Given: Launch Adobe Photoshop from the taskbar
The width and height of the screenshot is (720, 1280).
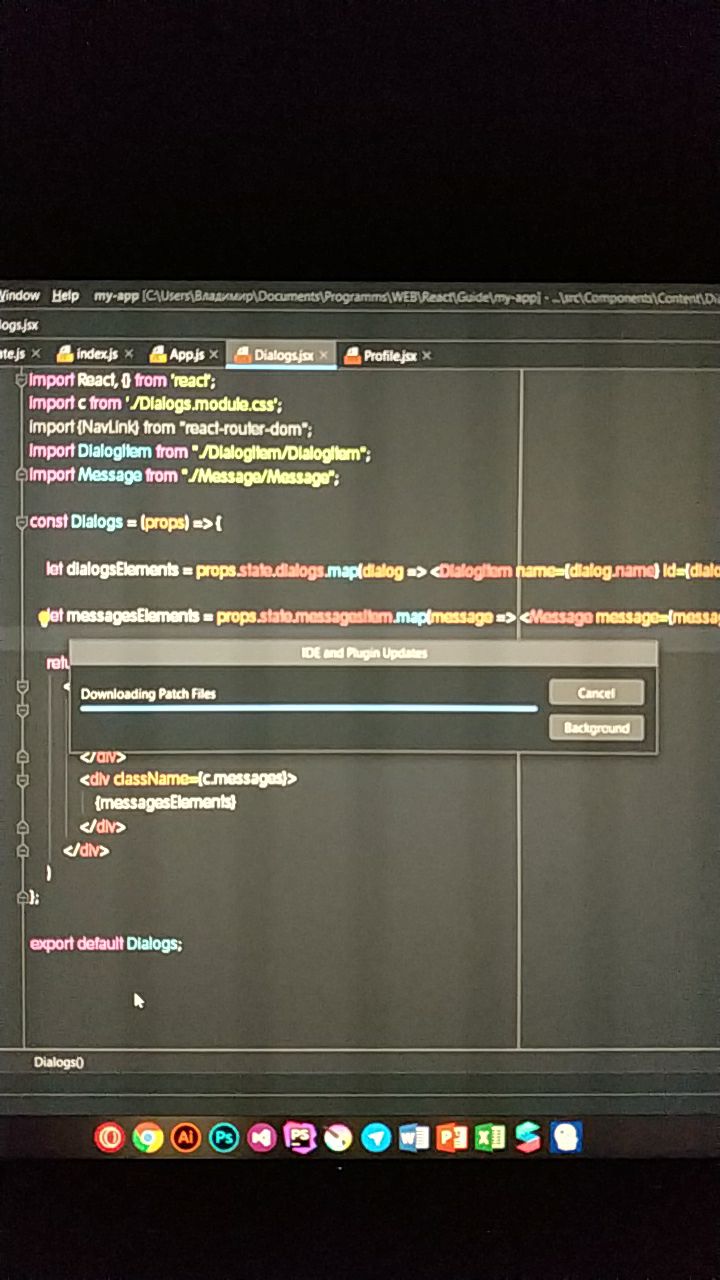Looking at the screenshot, I should (223, 1137).
